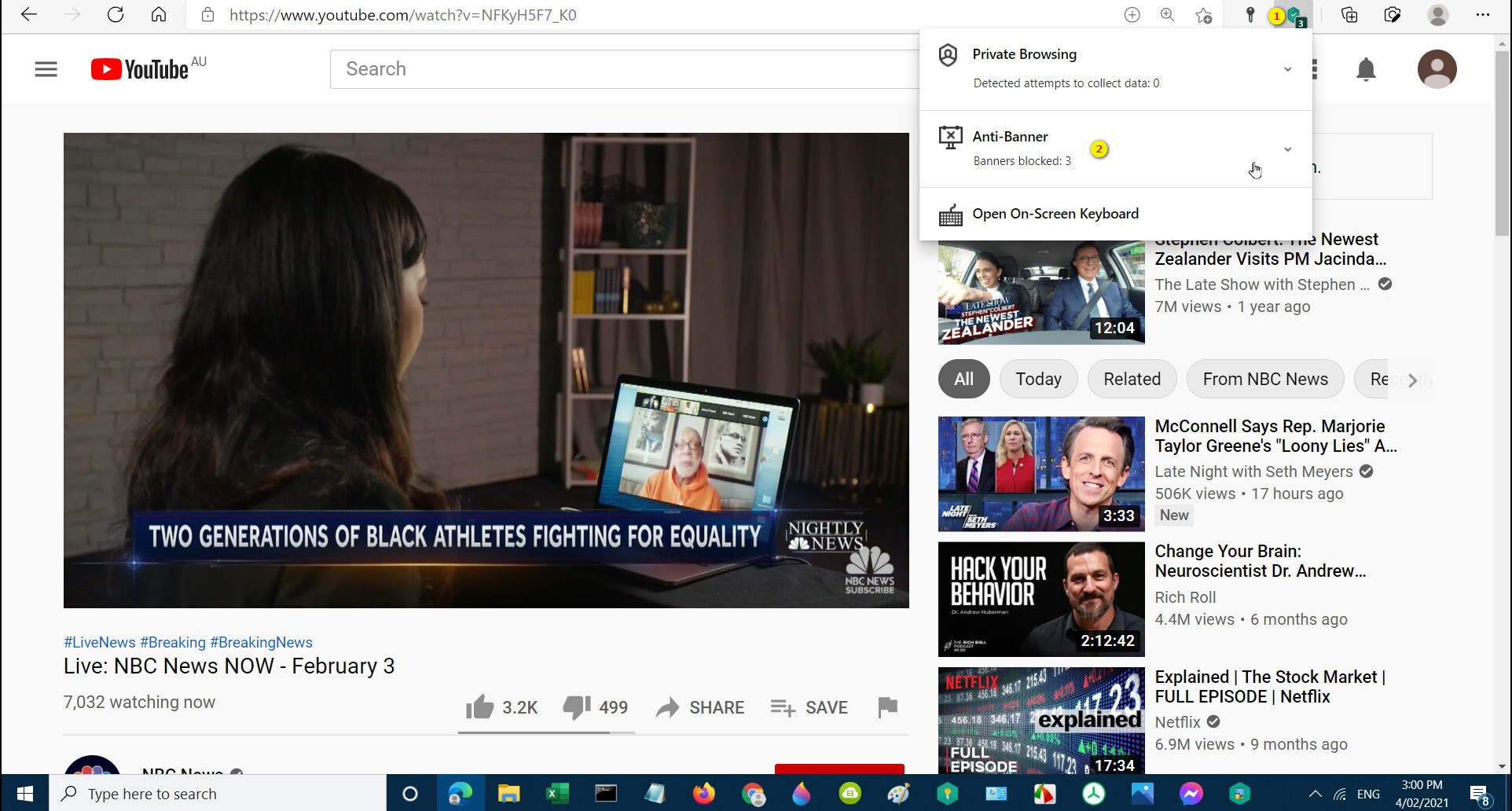Click the on-screen keyboard icon
1512x811 pixels.
(x=951, y=215)
